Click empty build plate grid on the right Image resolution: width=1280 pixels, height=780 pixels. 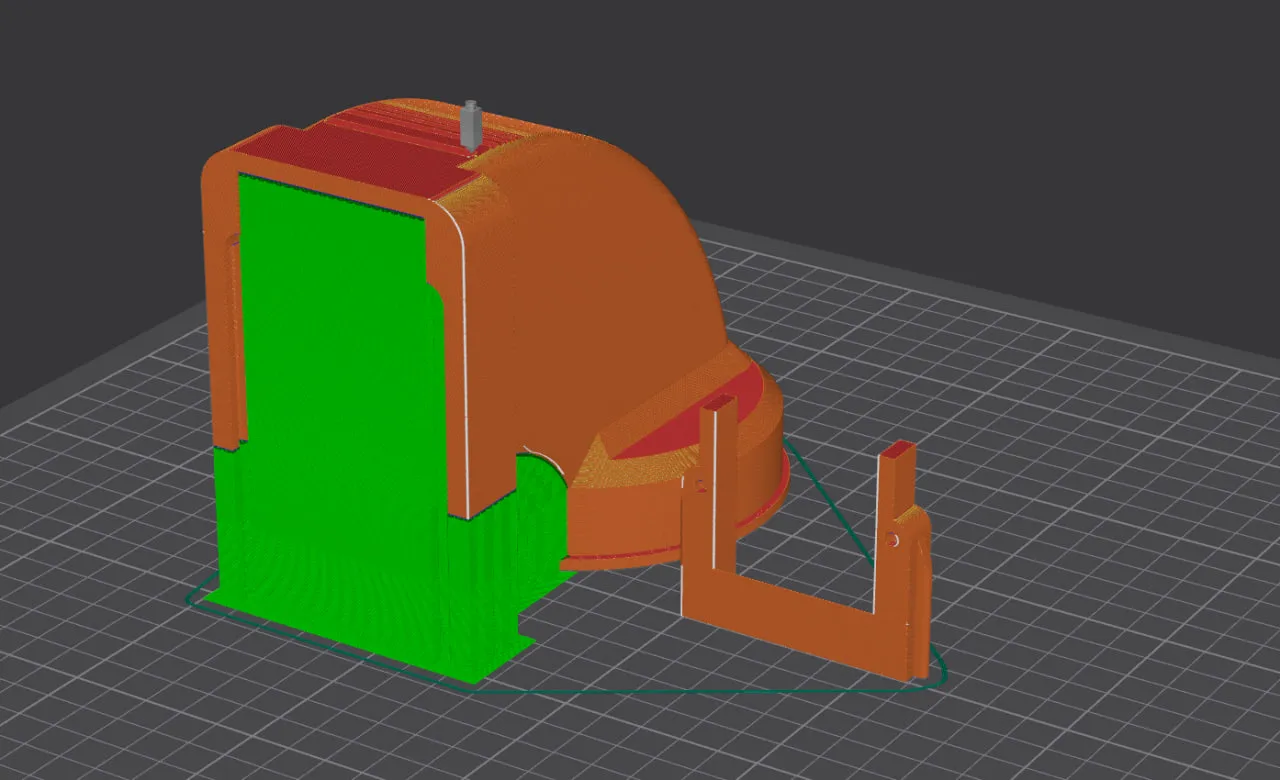[x=1100, y=500]
